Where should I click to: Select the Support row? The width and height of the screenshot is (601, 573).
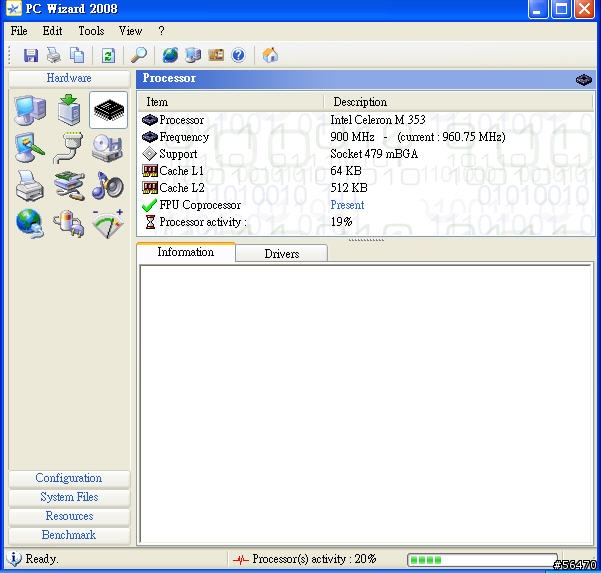[366, 154]
